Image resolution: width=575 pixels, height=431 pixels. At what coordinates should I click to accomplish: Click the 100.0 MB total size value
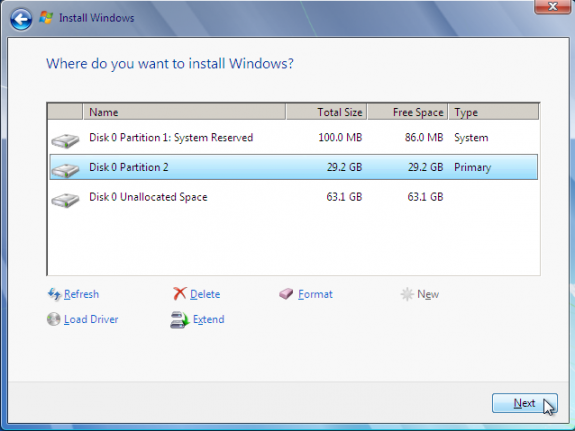[x=340, y=138]
